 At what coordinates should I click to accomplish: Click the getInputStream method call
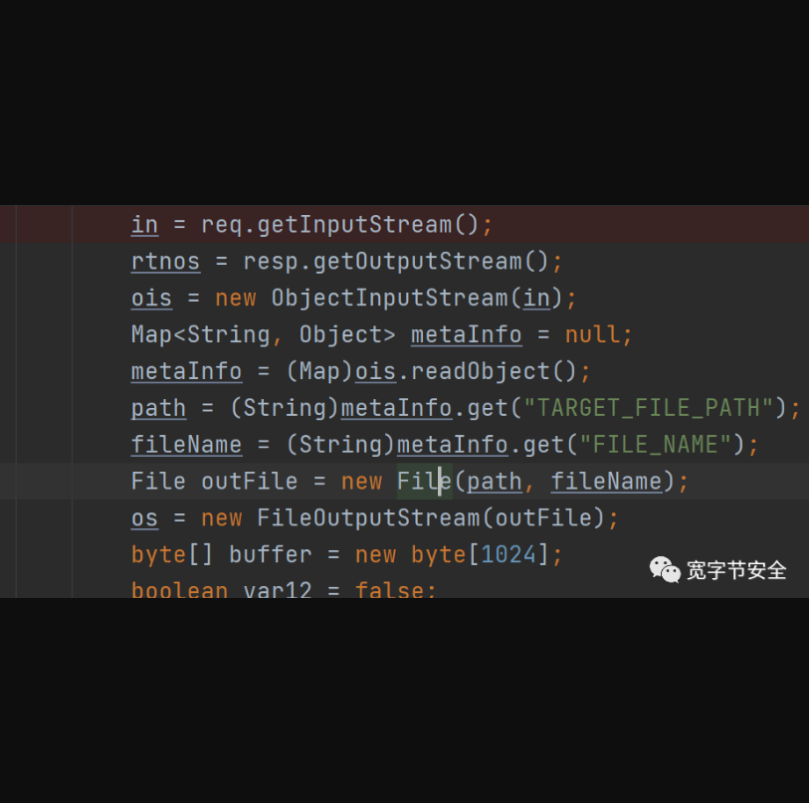pyautogui.click(x=355, y=225)
